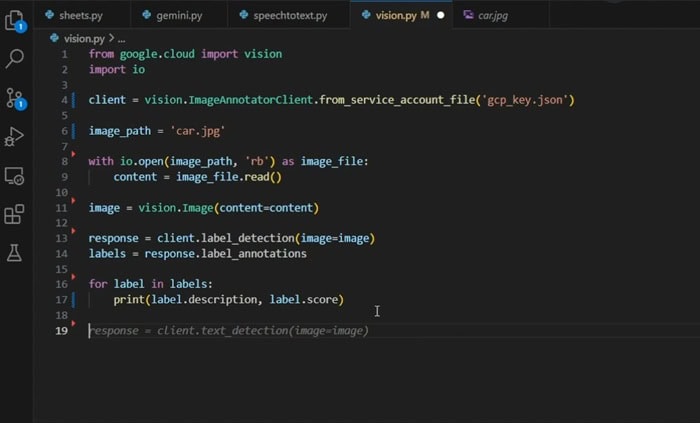Click 'from google.cloud import vision' text
Viewport: 700px width, 423px height.
[185, 54]
